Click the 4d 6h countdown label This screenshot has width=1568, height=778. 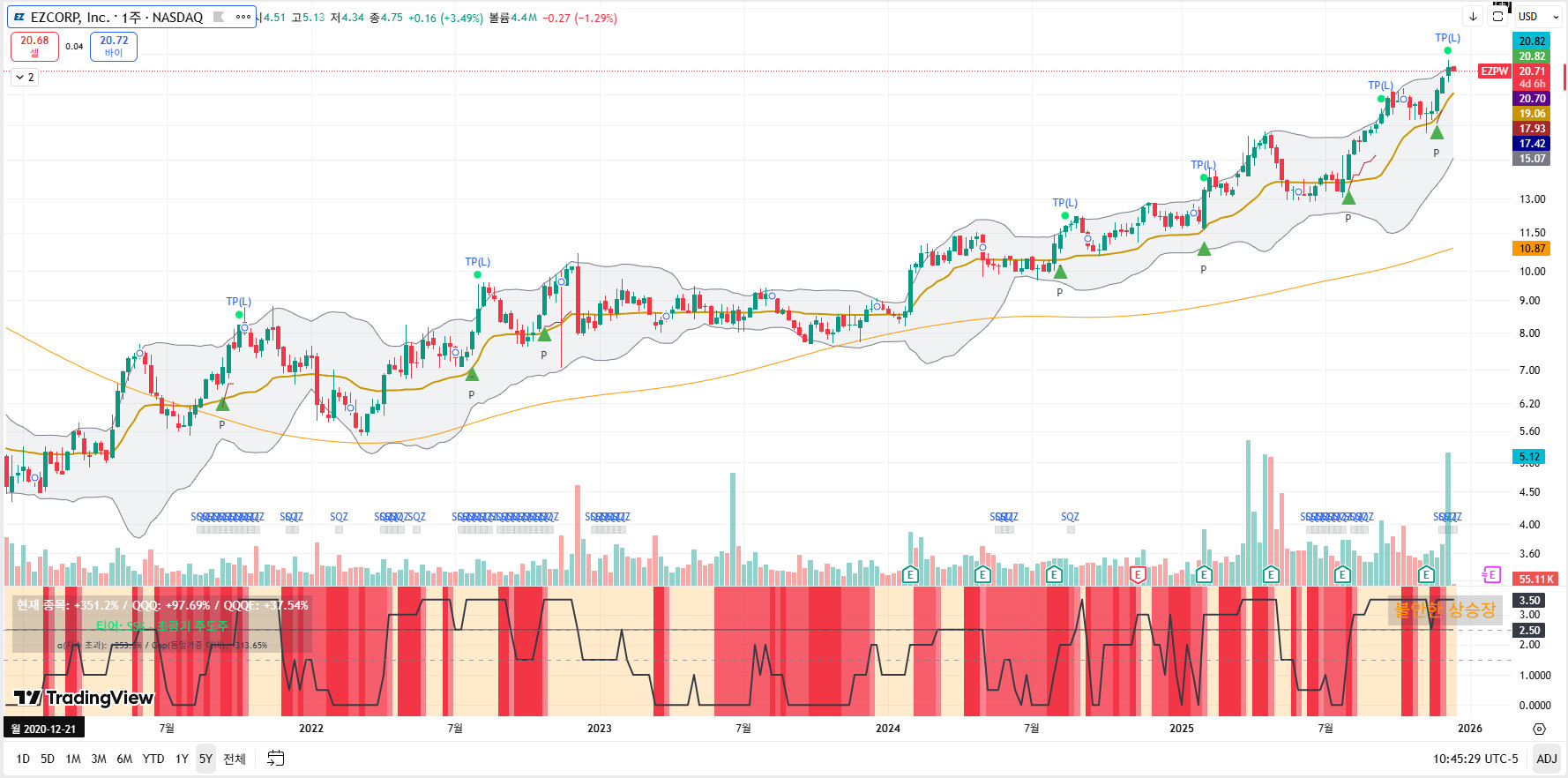tap(1532, 85)
